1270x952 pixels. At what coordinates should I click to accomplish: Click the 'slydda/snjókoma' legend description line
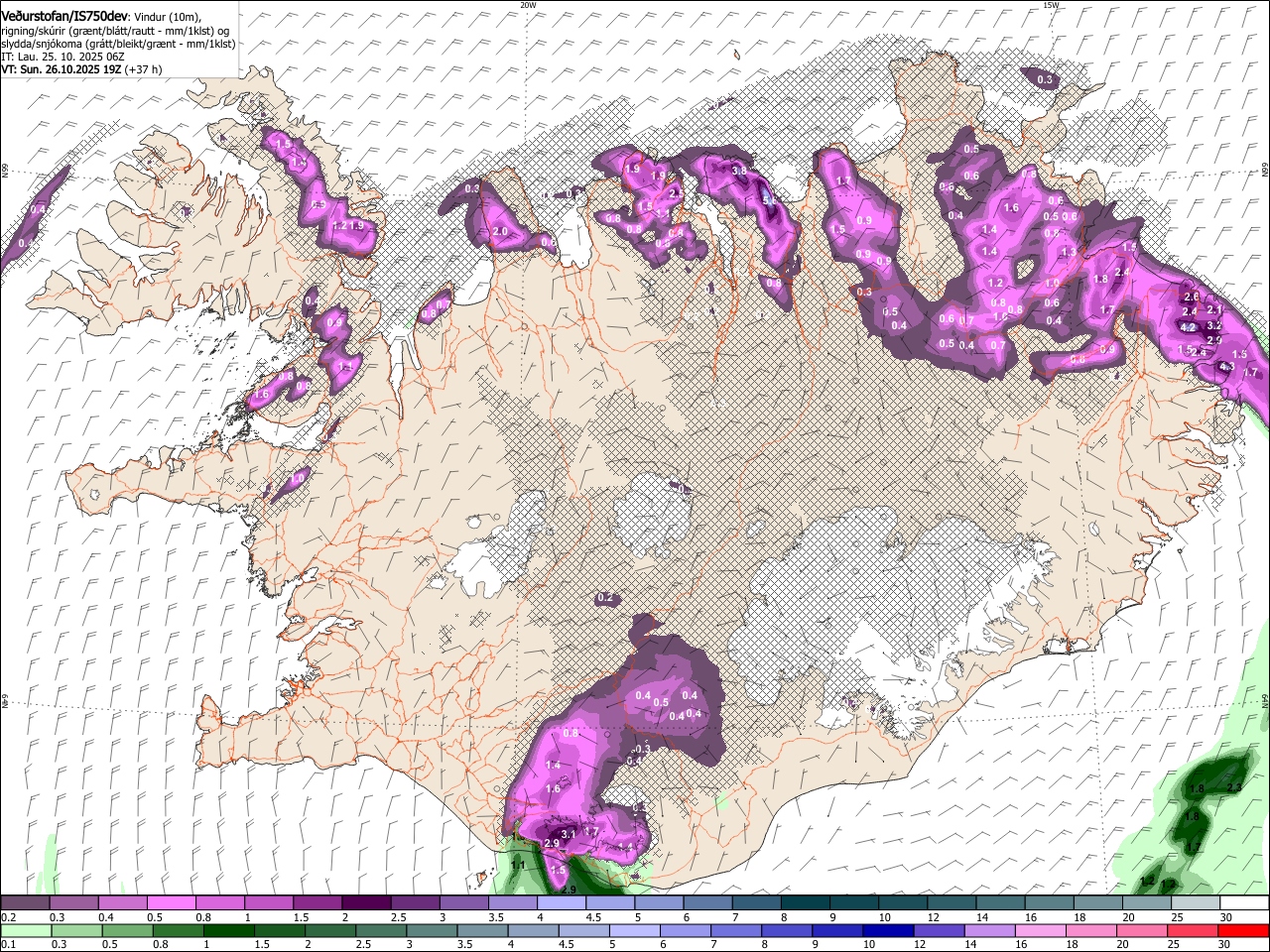pos(118,44)
